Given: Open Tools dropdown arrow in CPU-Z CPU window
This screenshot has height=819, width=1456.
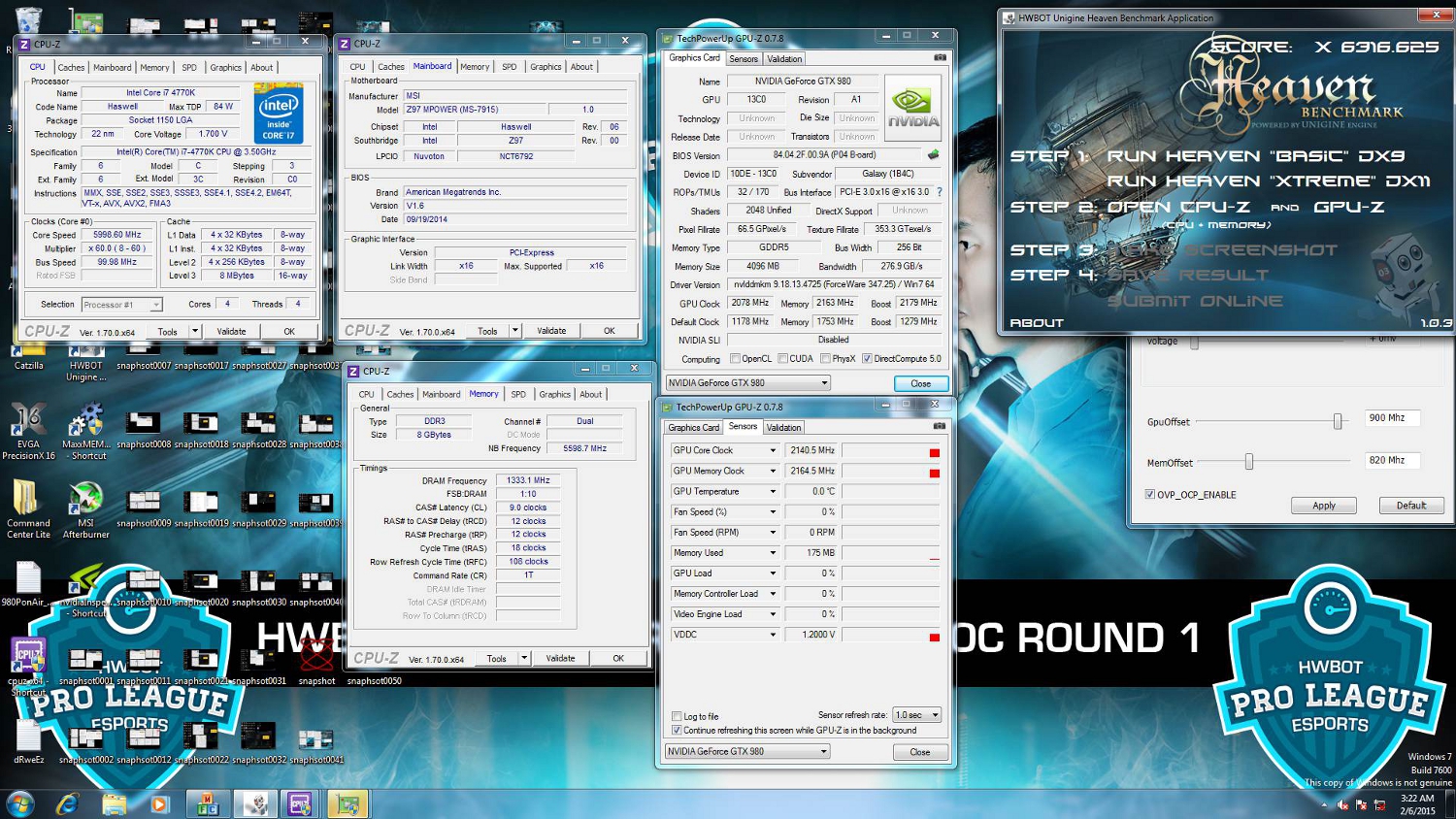Looking at the screenshot, I should point(194,331).
